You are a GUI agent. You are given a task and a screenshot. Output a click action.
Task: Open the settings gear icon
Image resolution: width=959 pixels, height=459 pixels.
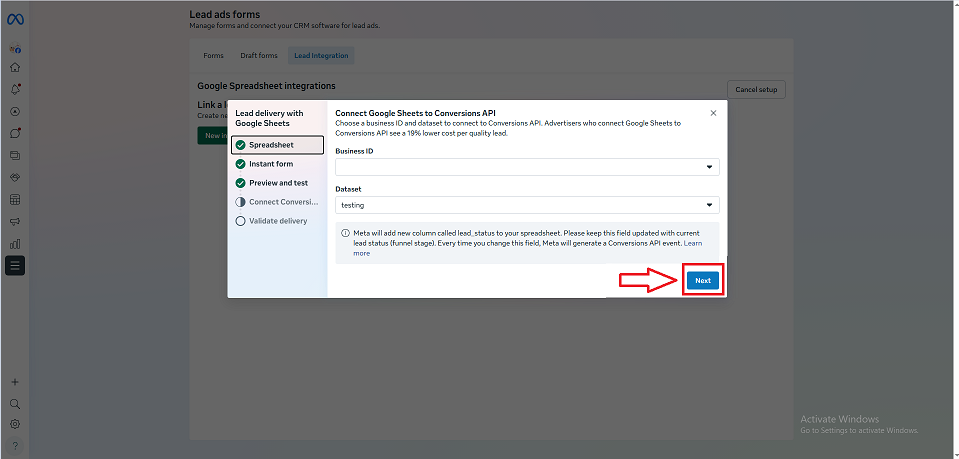tap(15, 424)
